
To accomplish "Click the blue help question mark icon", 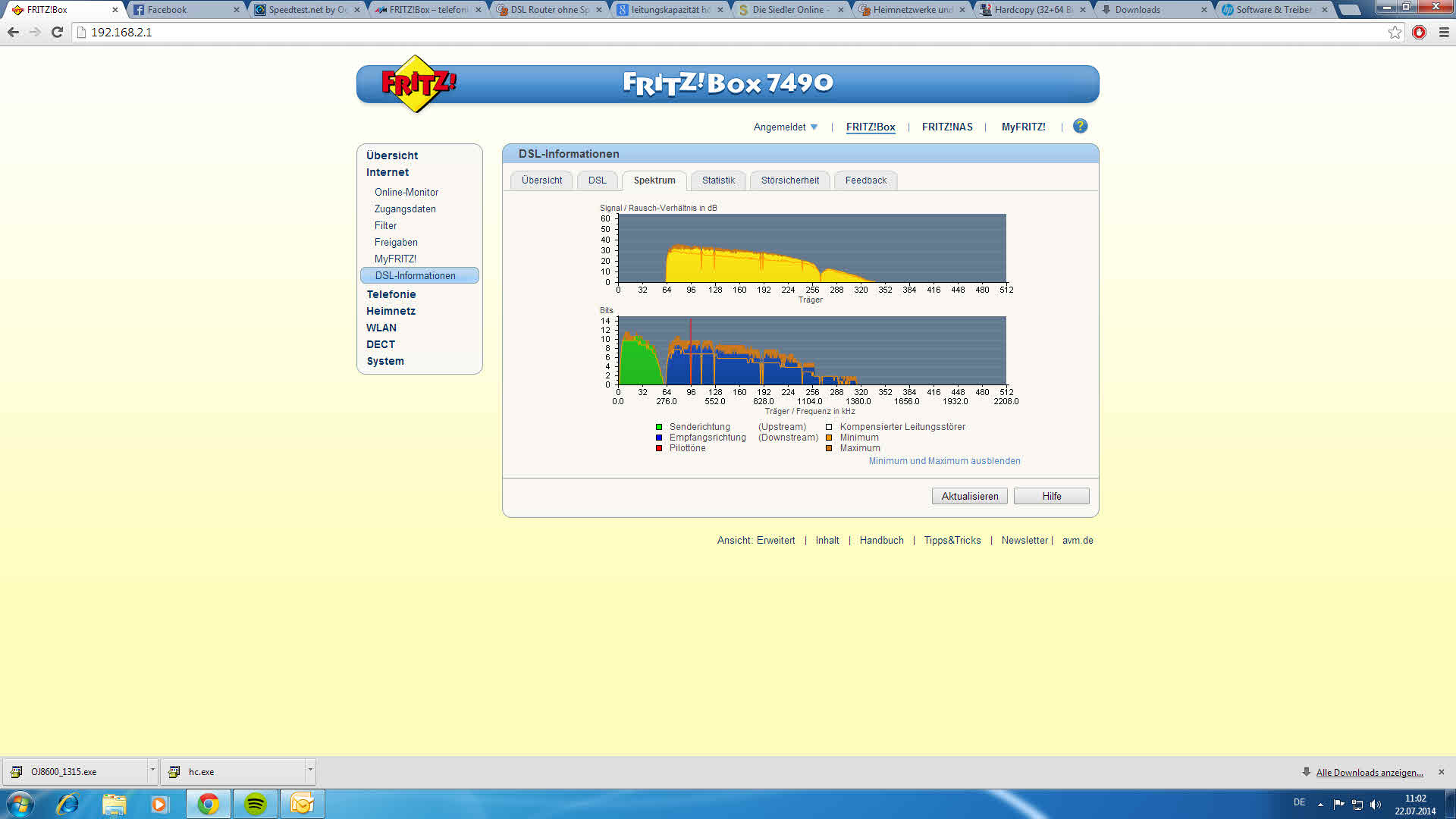I will (x=1080, y=126).
